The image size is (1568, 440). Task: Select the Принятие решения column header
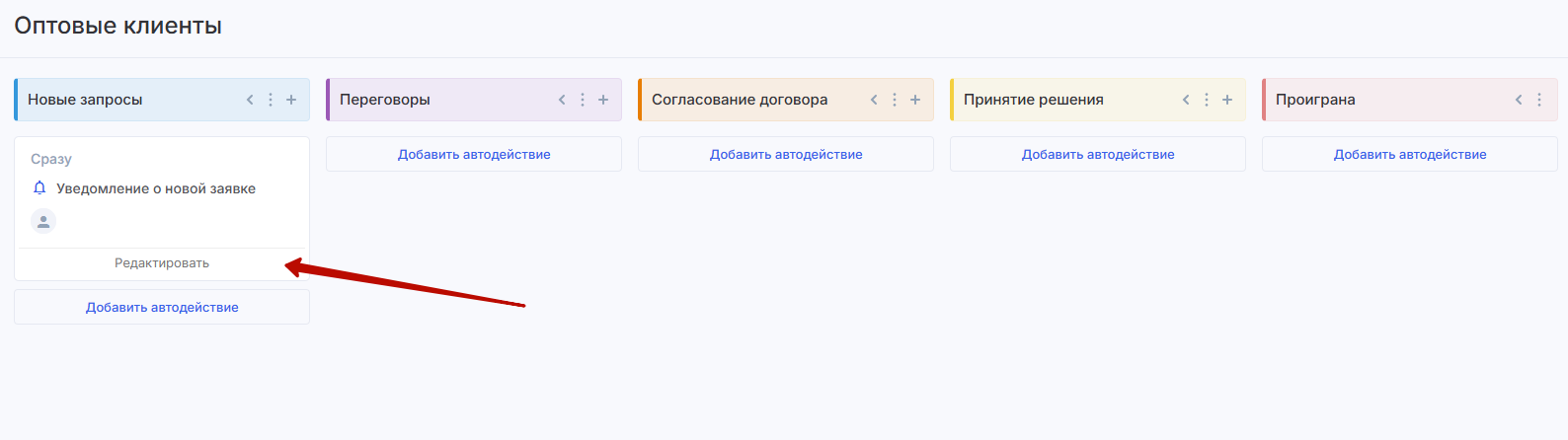tap(1034, 100)
